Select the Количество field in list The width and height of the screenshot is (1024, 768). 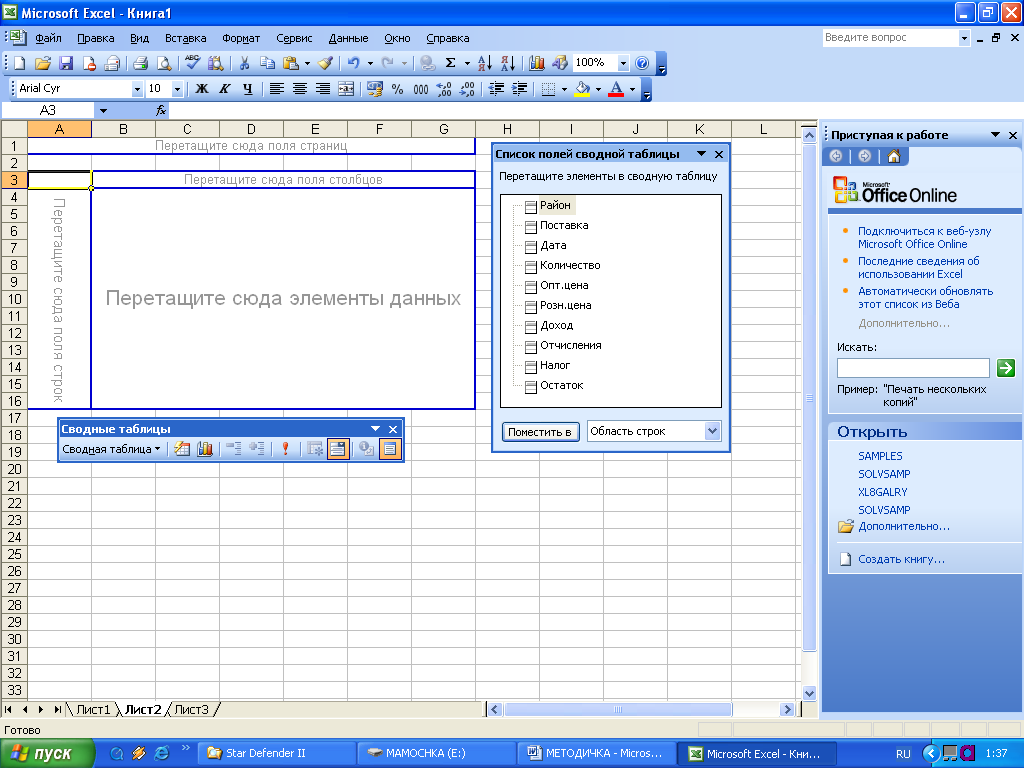[569, 265]
